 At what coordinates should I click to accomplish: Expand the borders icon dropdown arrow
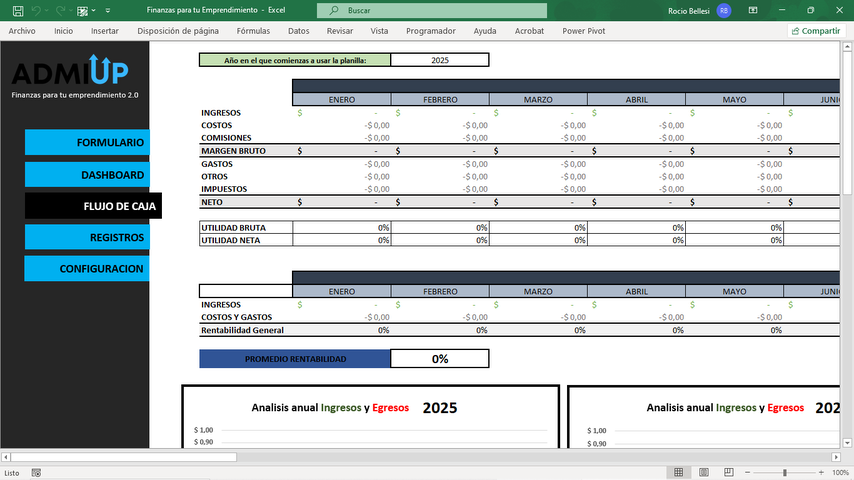pos(94,10)
